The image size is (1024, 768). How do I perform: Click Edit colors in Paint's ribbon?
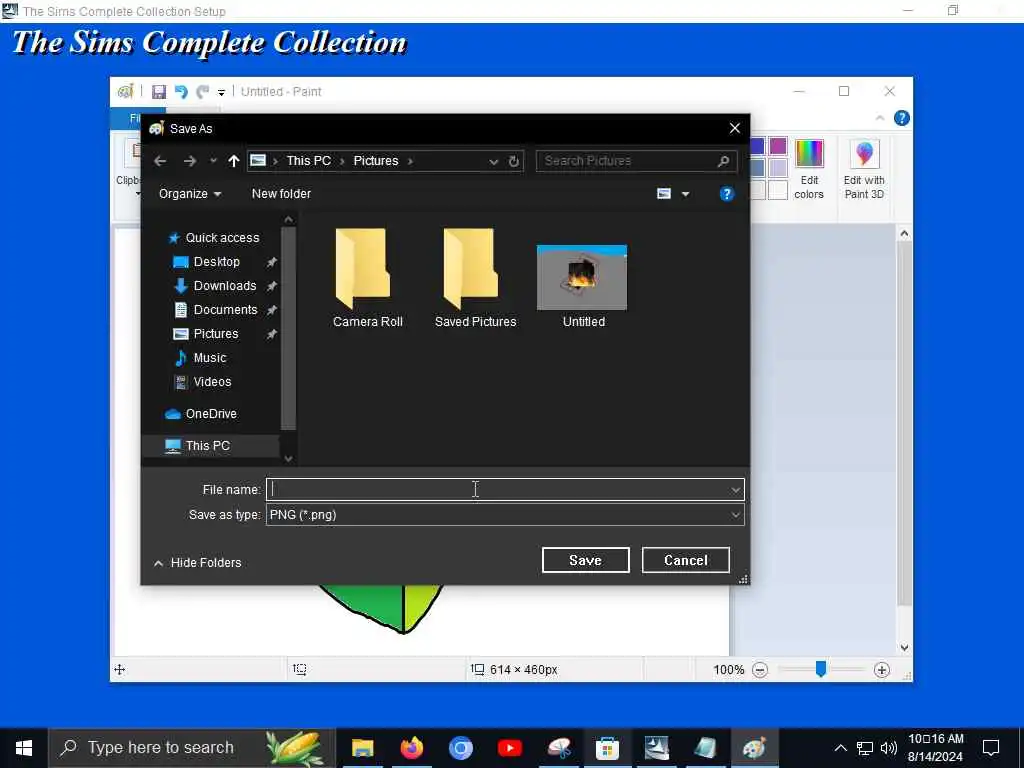click(809, 170)
